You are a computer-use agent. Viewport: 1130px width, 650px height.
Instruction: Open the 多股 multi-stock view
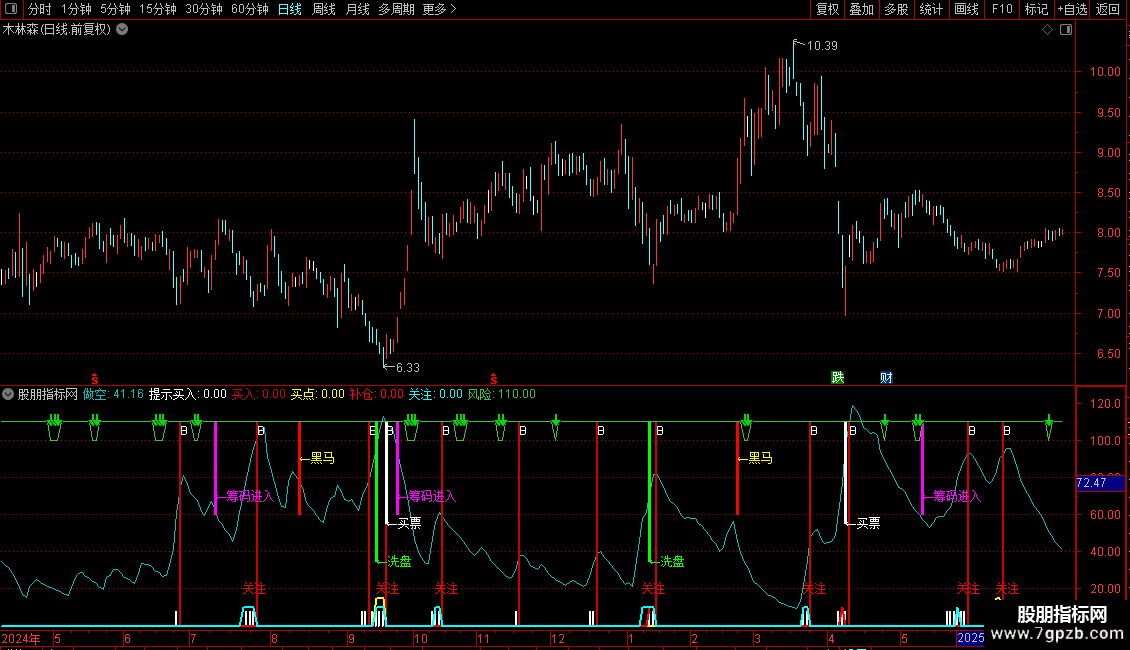(x=896, y=9)
